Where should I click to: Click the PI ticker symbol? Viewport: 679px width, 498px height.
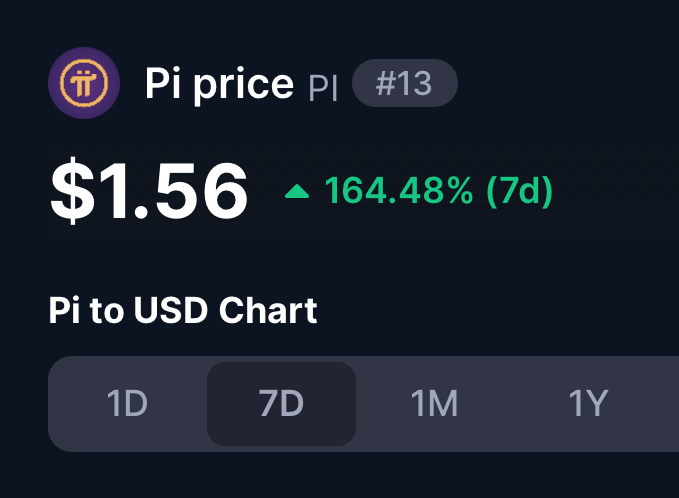pyautogui.click(x=323, y=88)
